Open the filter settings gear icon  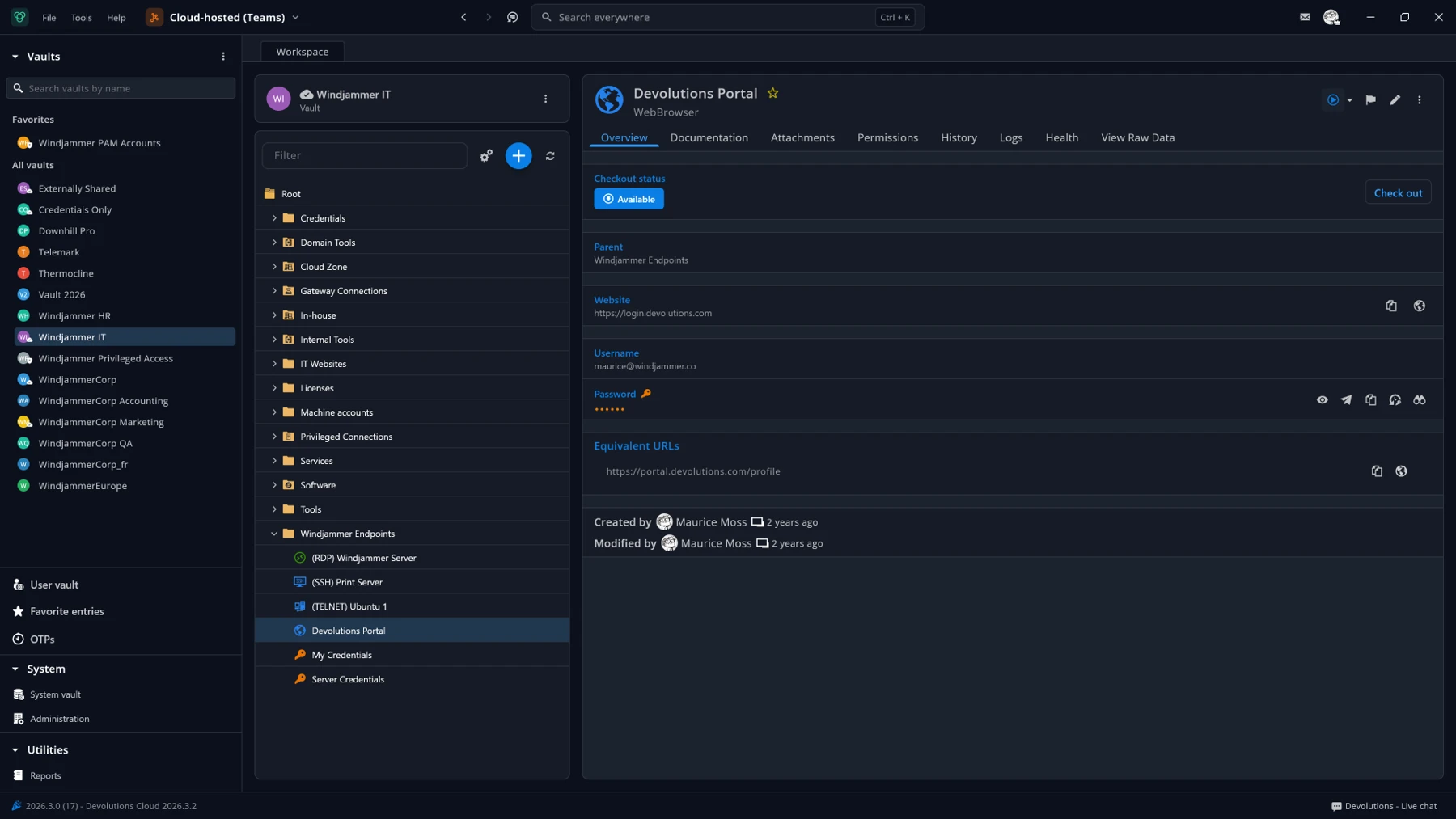(486, 156)
